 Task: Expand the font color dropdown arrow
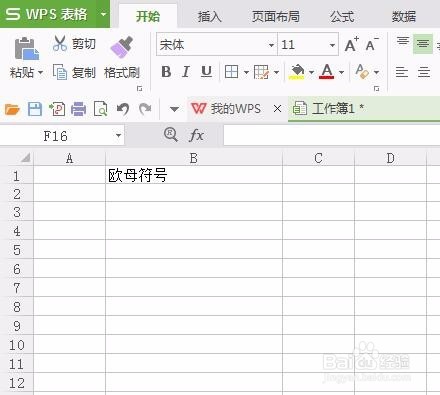click(x=341, y=72)
